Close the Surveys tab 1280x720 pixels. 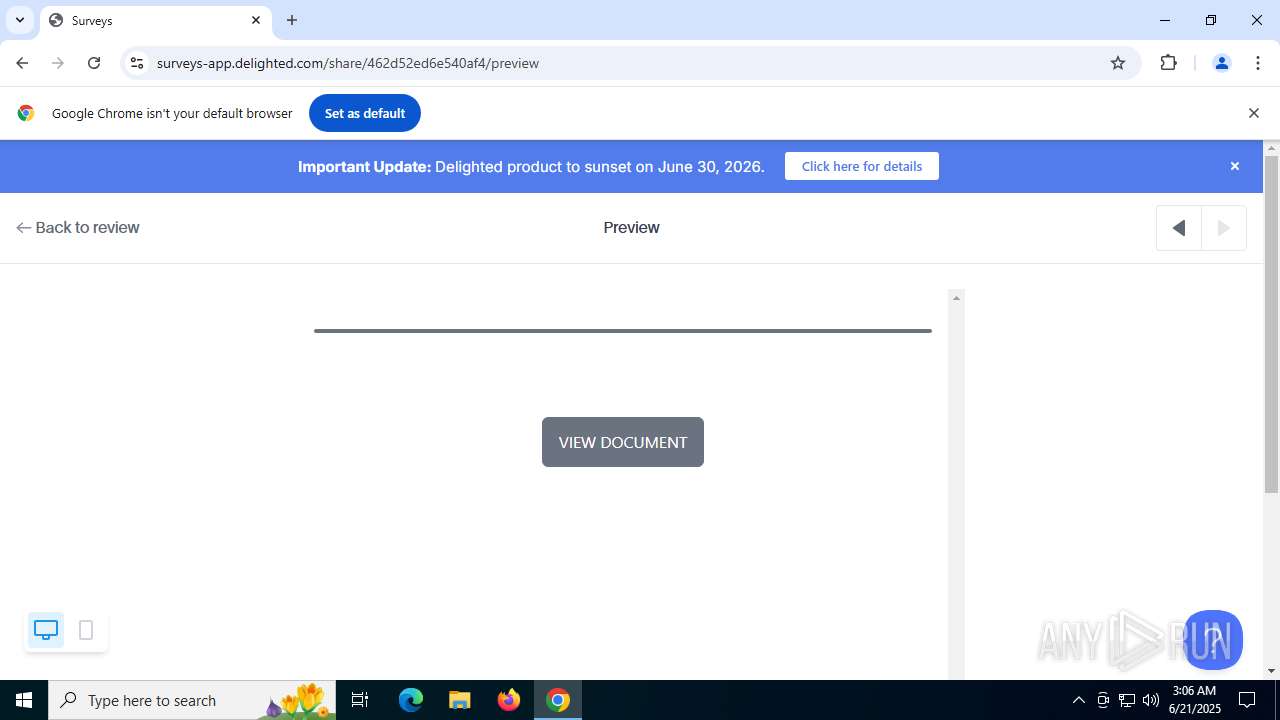[255, 20]
